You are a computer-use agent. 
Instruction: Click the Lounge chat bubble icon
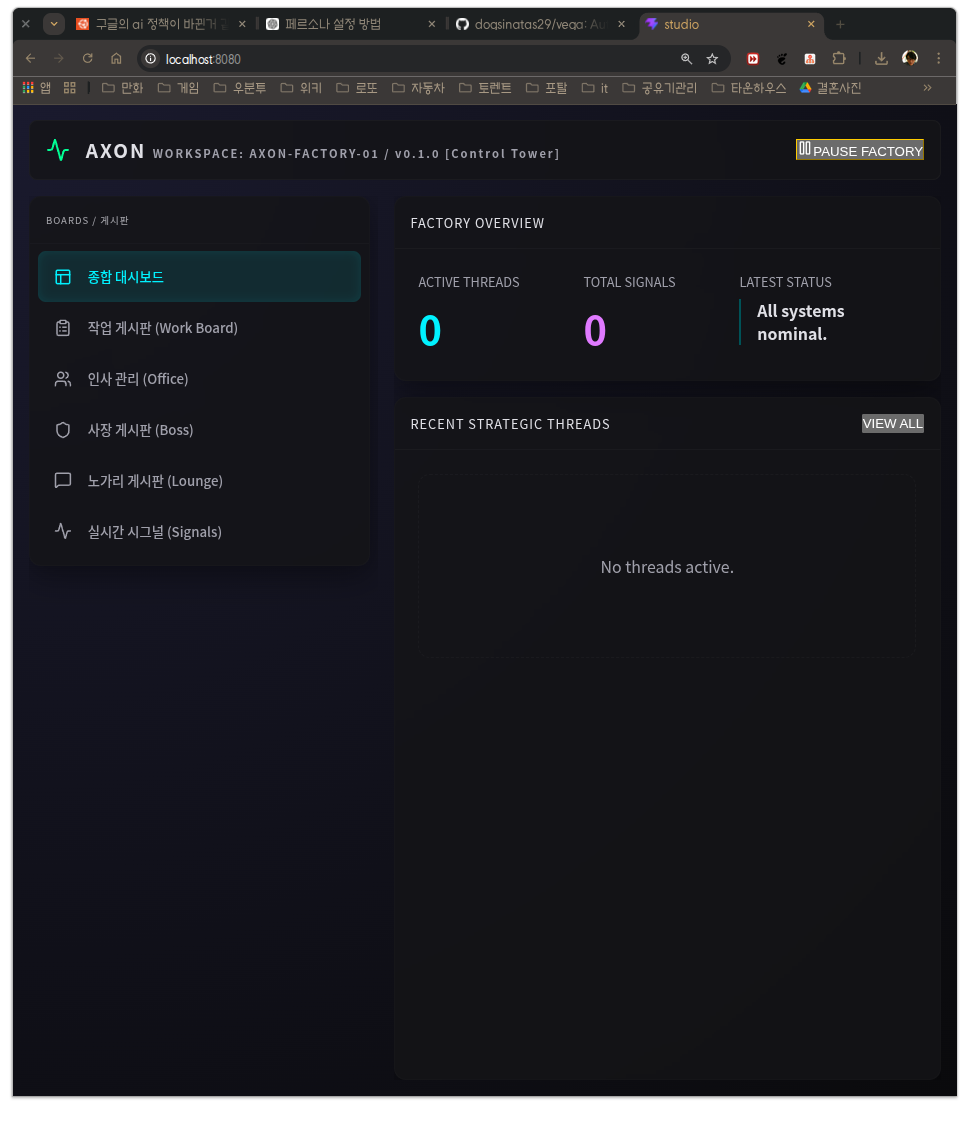pyautogui.click(x=63, y=481)
